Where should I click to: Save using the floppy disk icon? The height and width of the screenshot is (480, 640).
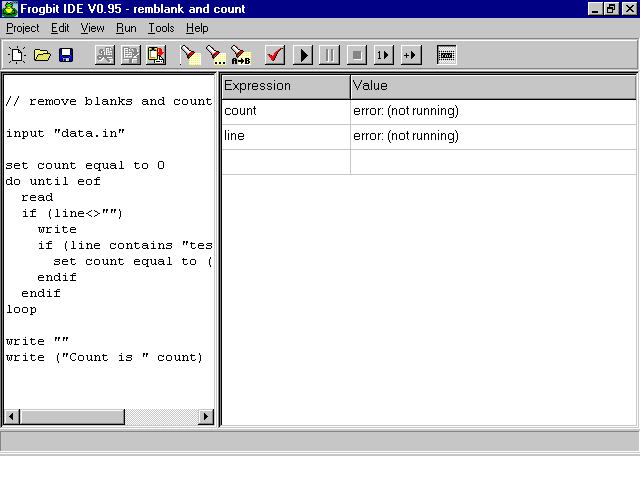pos(66,55)
